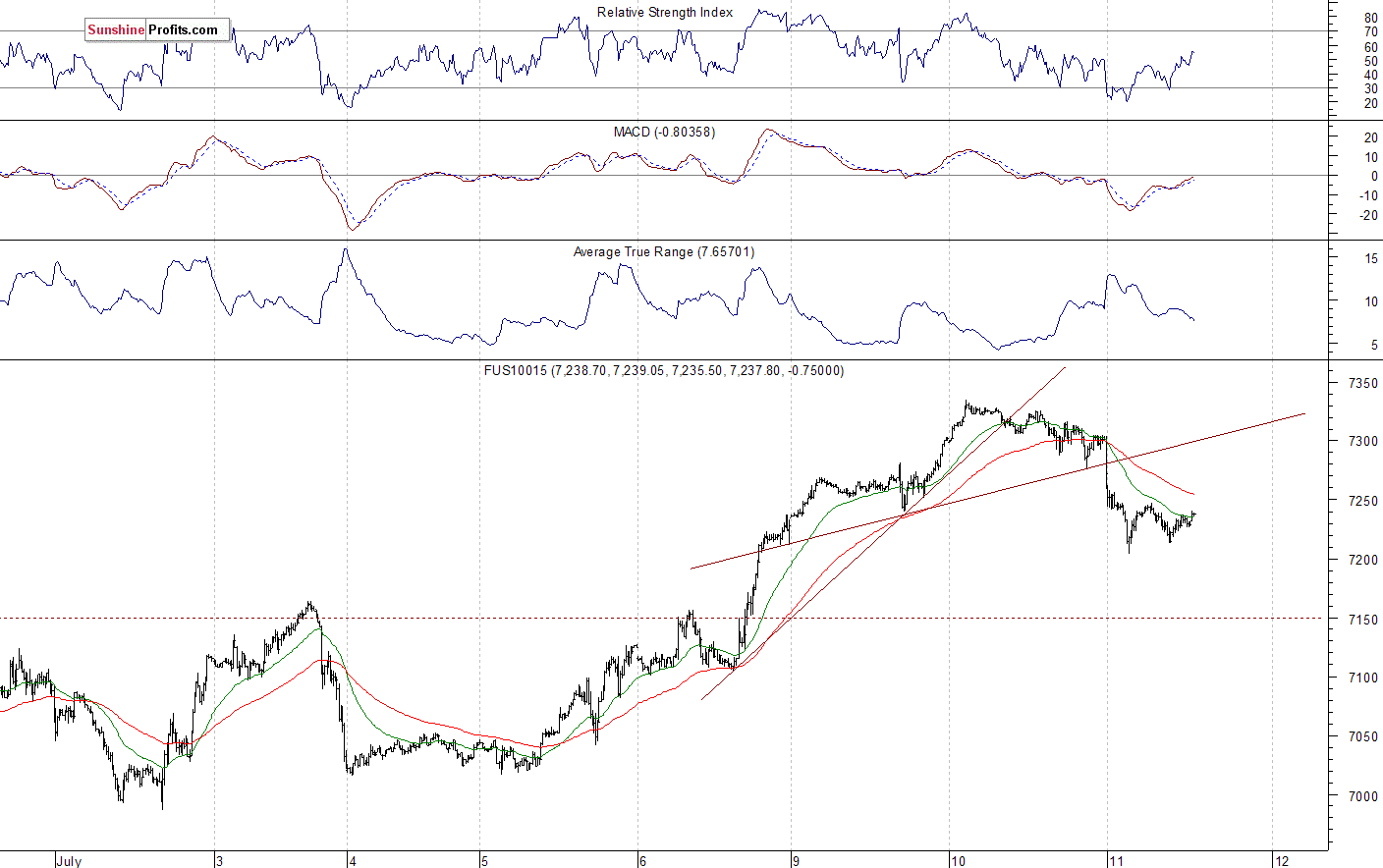Click the ATR axis value 15
1383x868 pixels.
(1370, 259)
